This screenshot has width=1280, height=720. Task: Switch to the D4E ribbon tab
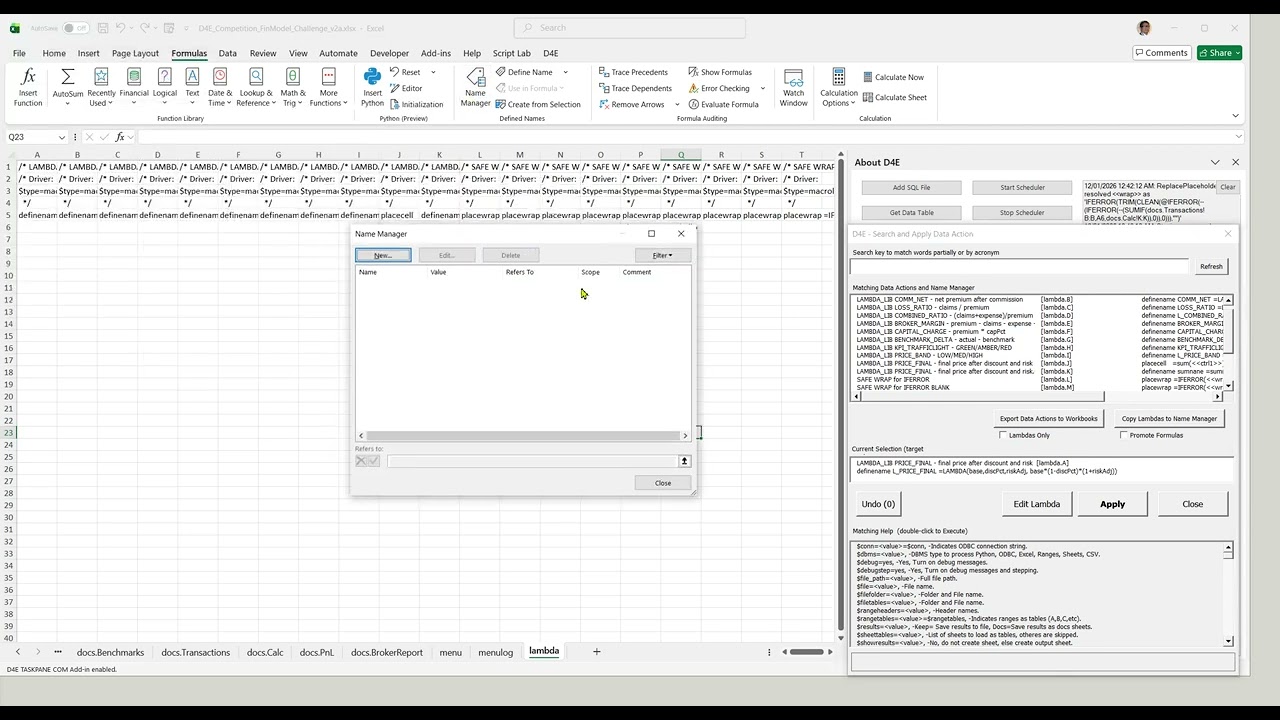[551, 53]
